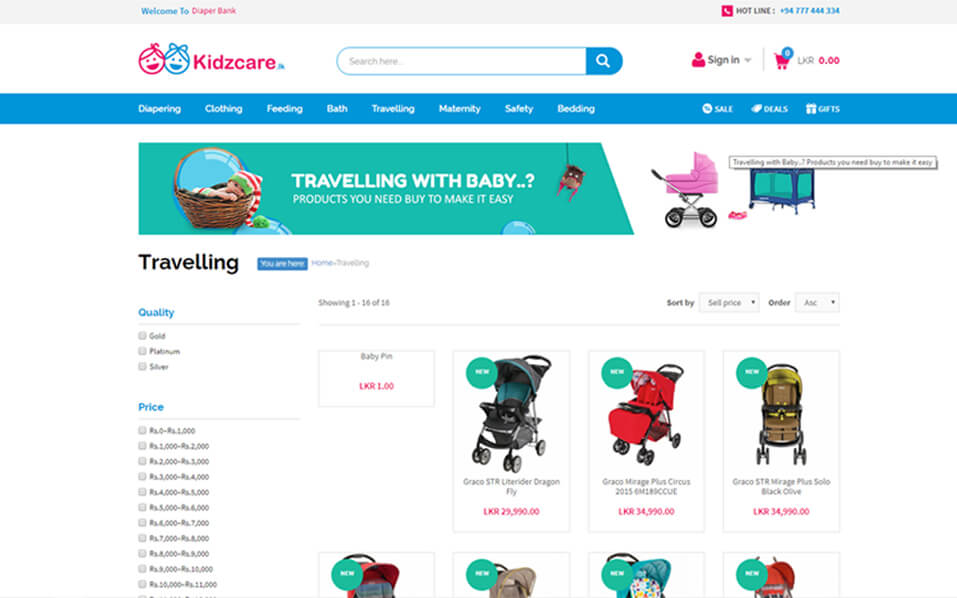957x598 pixels.
Task: Click the Search here input field
Action: pos(461,61)
